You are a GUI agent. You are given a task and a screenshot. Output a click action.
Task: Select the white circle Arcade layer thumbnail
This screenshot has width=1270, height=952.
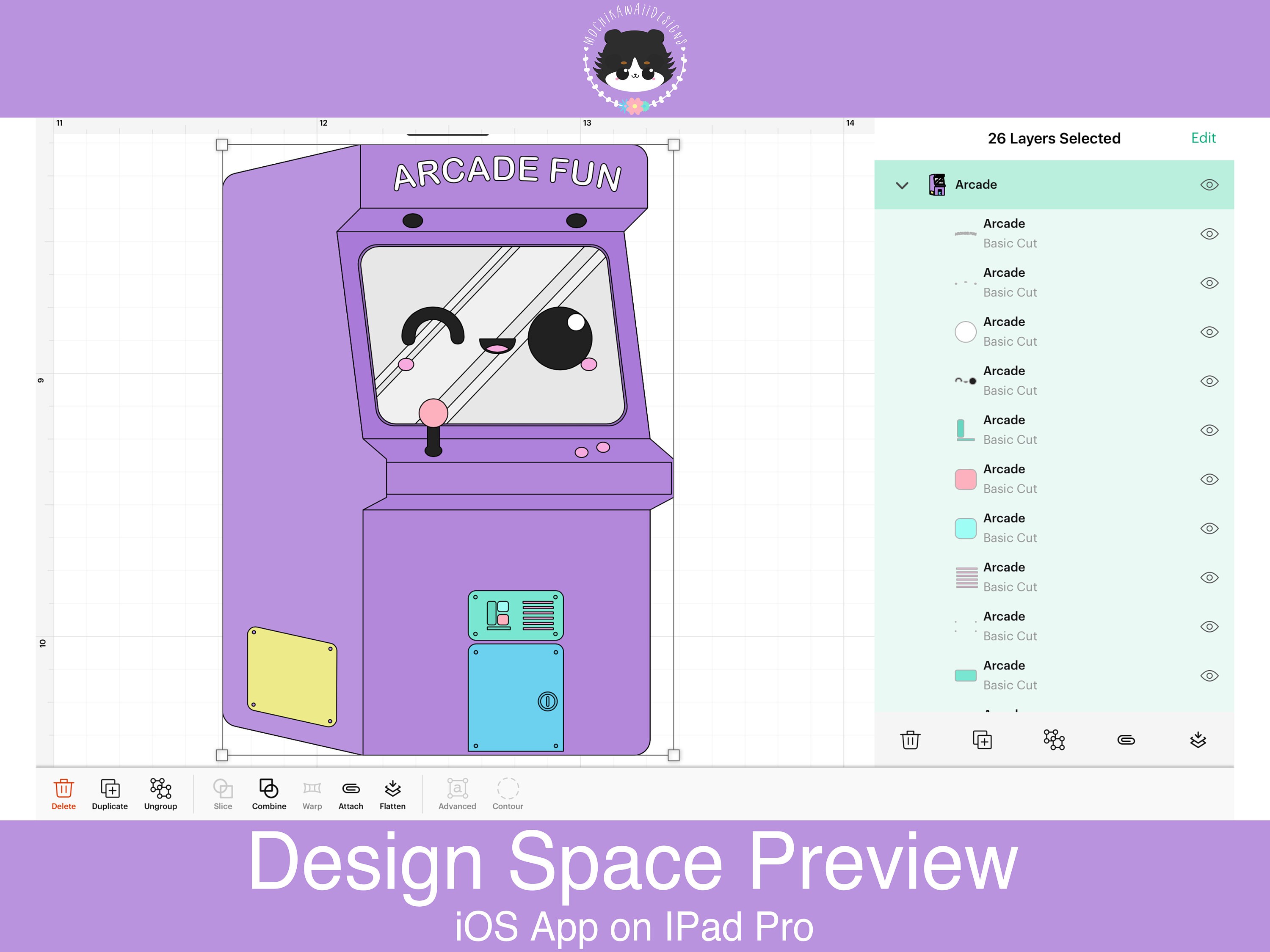click(966, 332)
